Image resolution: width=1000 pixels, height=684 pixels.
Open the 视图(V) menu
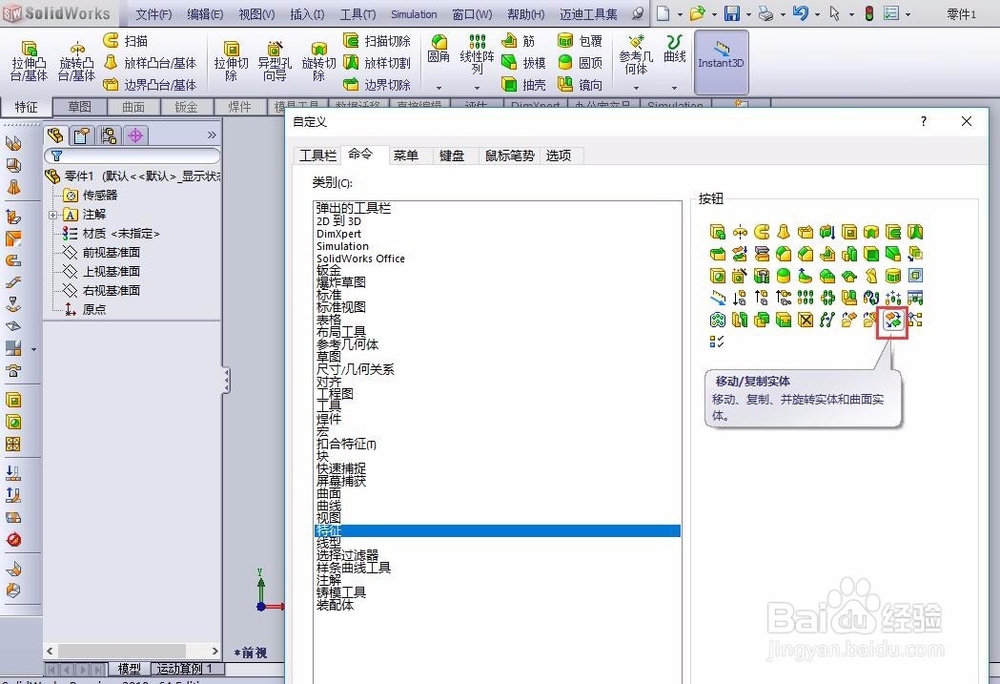[x=256, y=14]
